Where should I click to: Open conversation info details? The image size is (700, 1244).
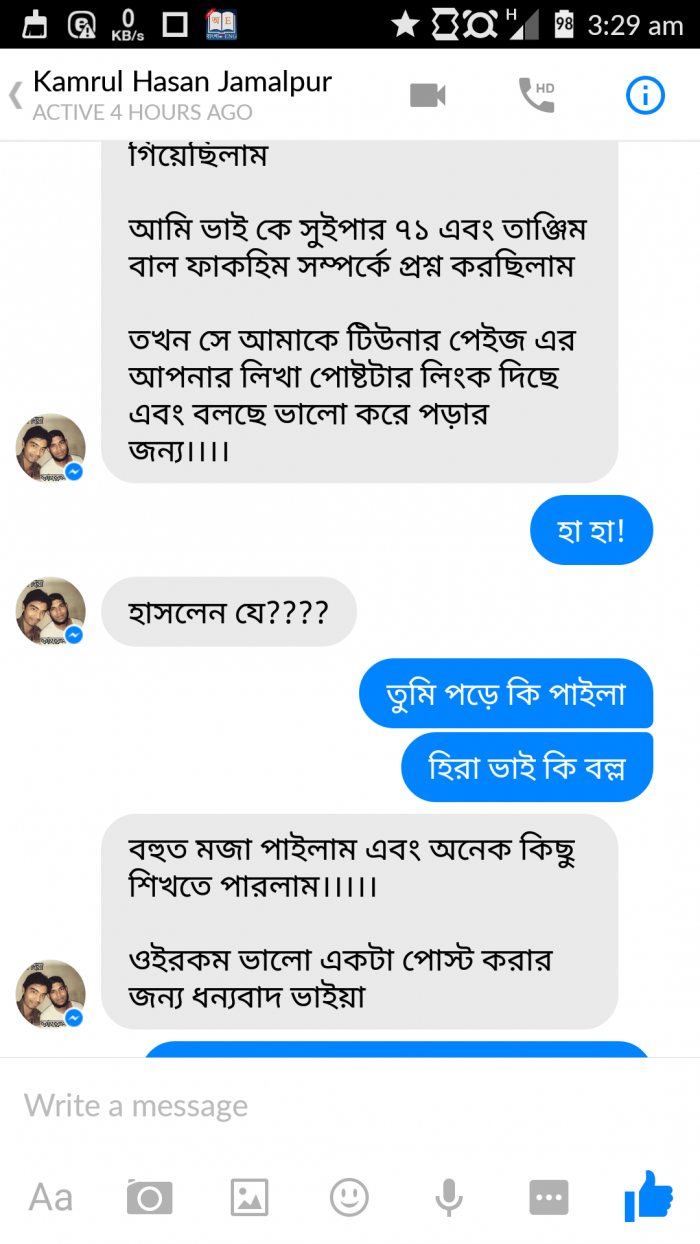(x=645, y=95)
